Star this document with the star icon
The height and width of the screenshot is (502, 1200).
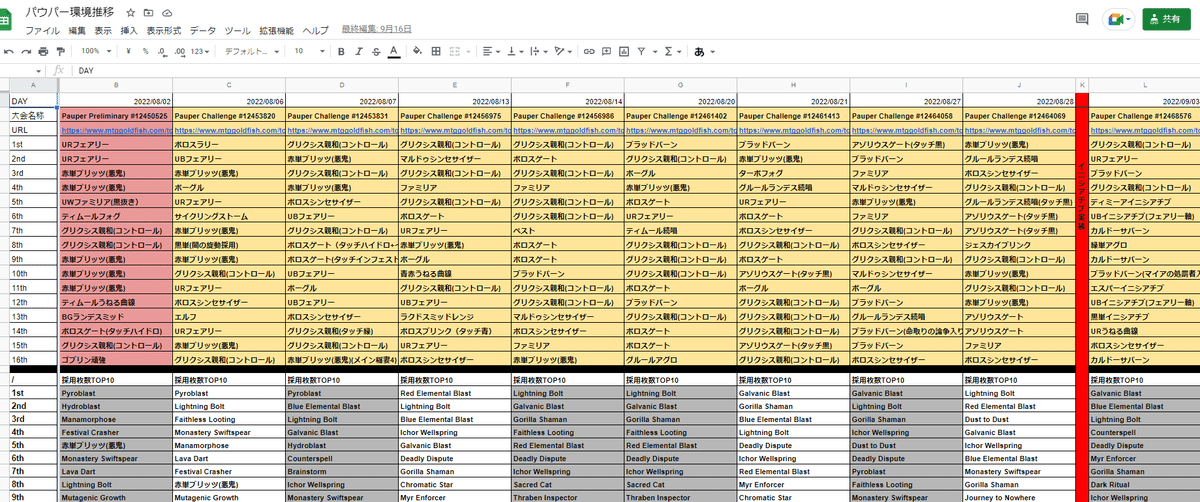131,13
